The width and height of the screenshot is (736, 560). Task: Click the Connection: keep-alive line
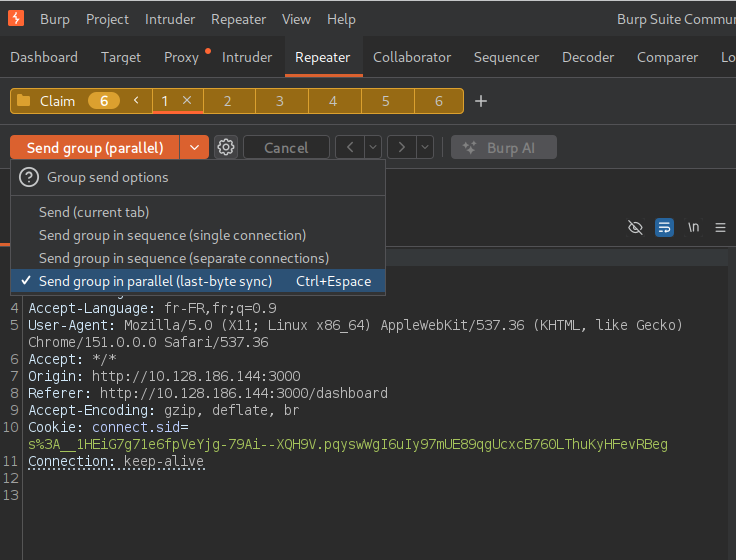click(116, 461)
